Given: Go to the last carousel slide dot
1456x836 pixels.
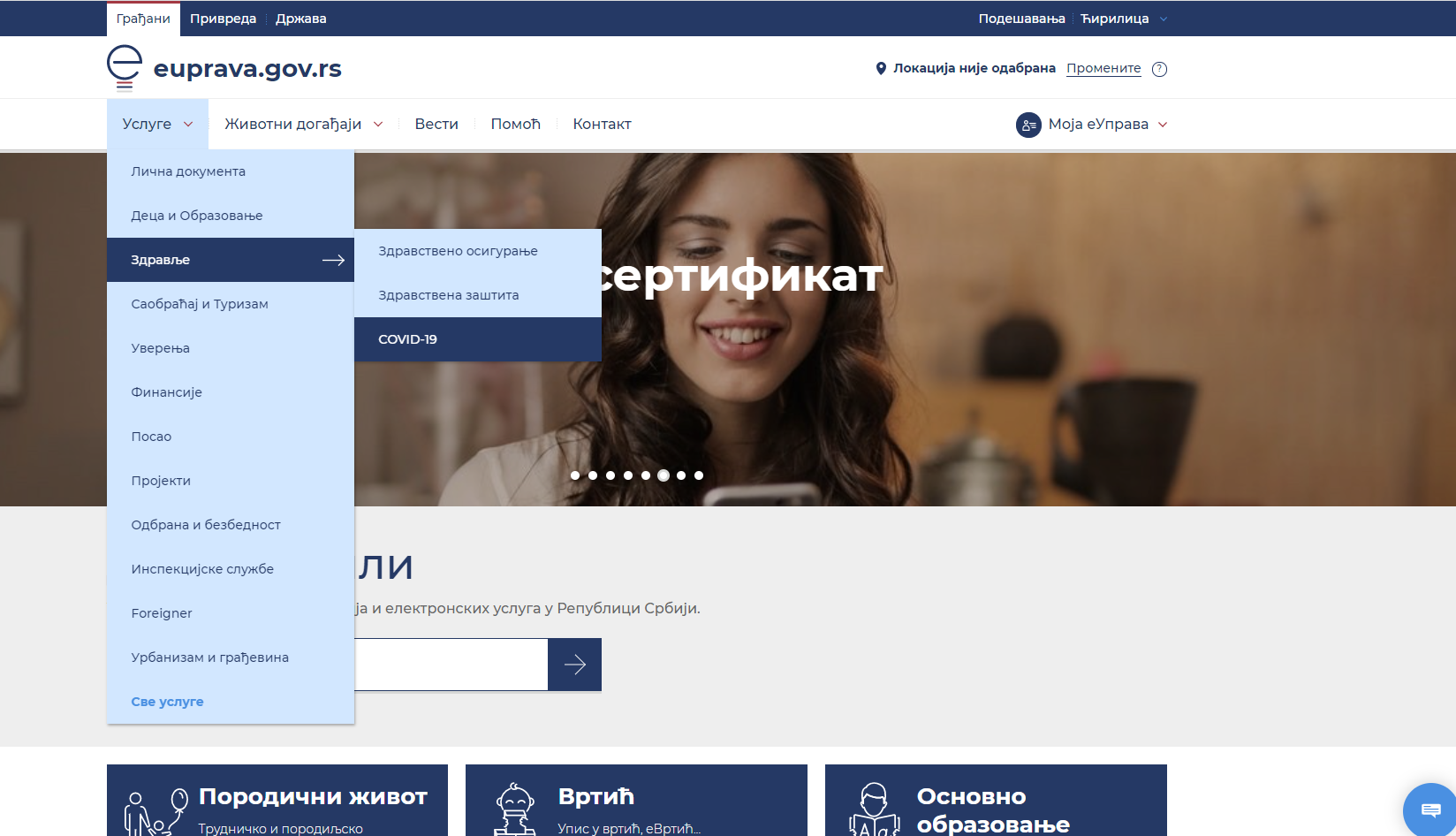Looking at the screenshot, I should [x=699, y=475].
